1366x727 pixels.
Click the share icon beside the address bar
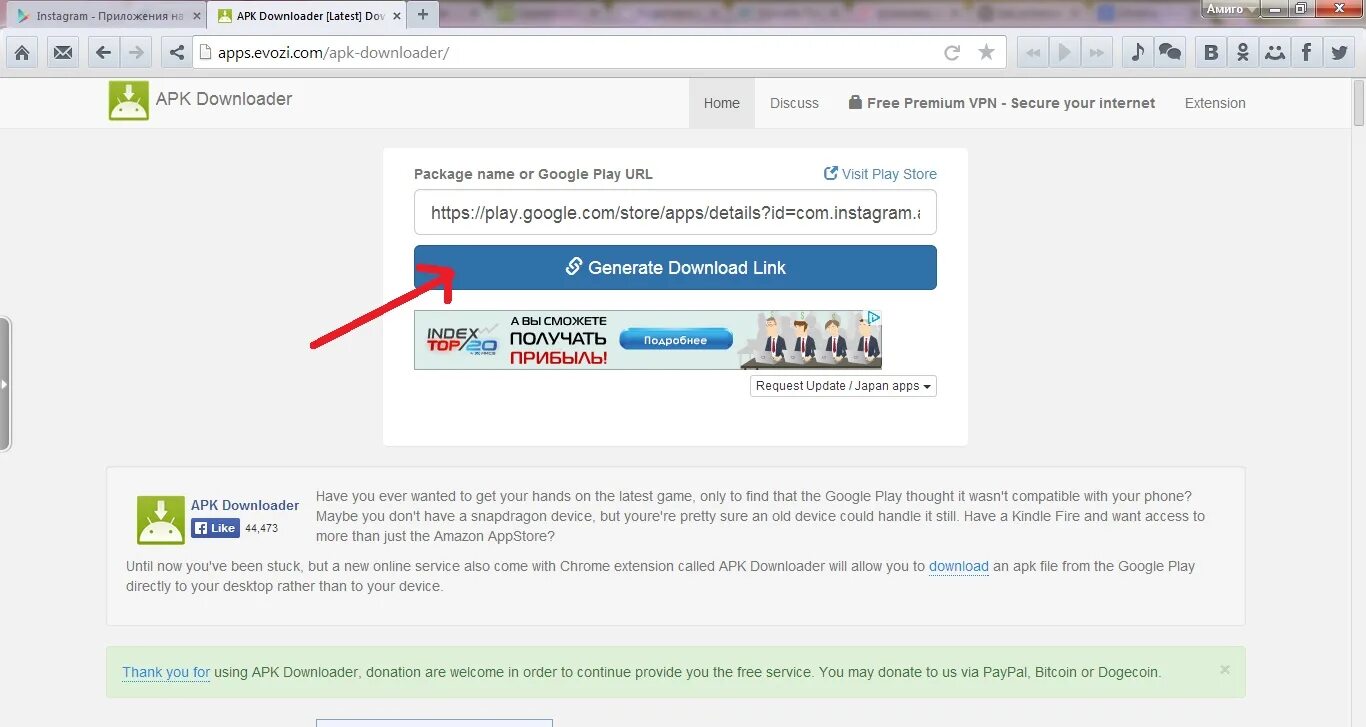click(x=177, y=53)
